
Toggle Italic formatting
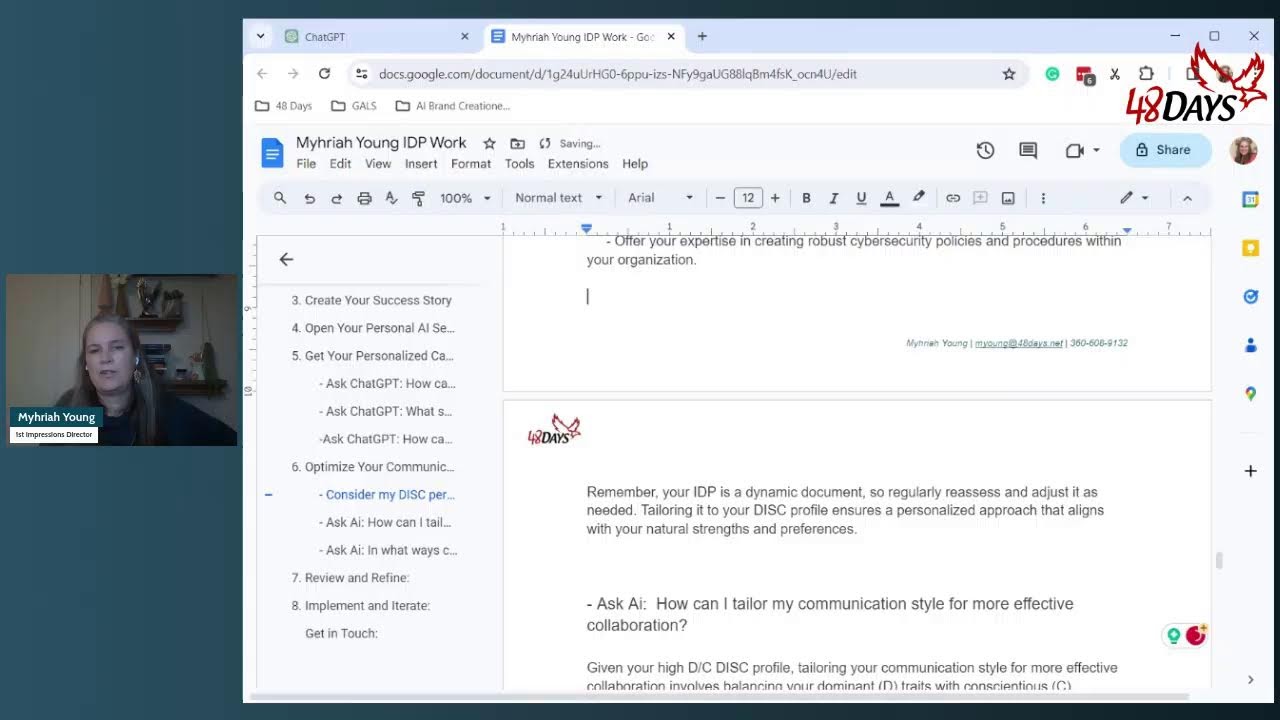833,198
